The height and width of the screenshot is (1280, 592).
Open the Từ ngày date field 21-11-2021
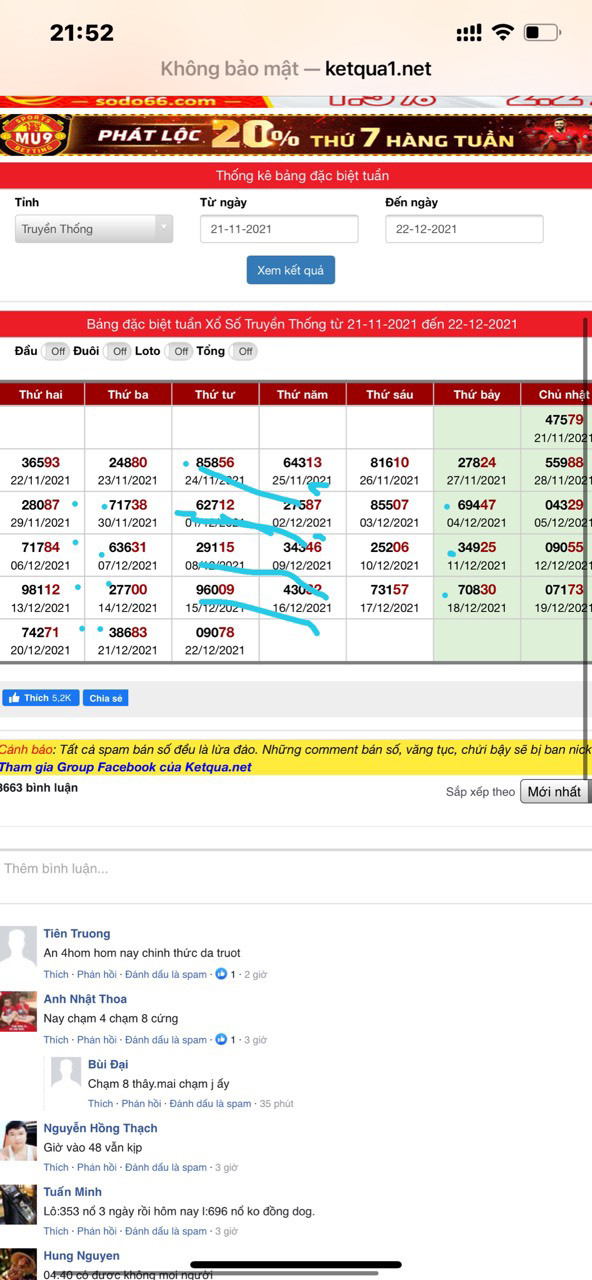(279, 229)
